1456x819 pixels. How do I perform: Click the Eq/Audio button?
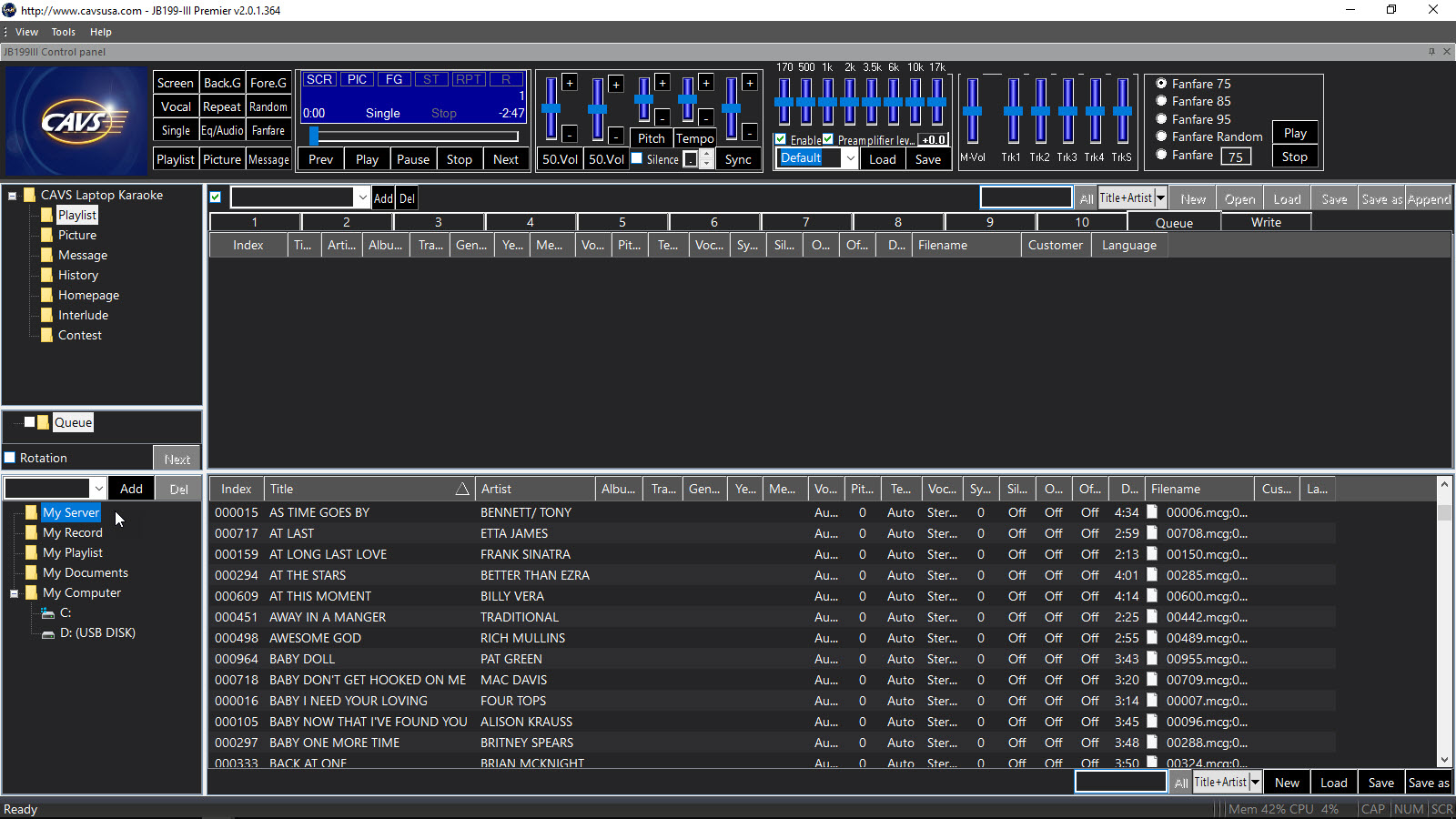point(222,130)
